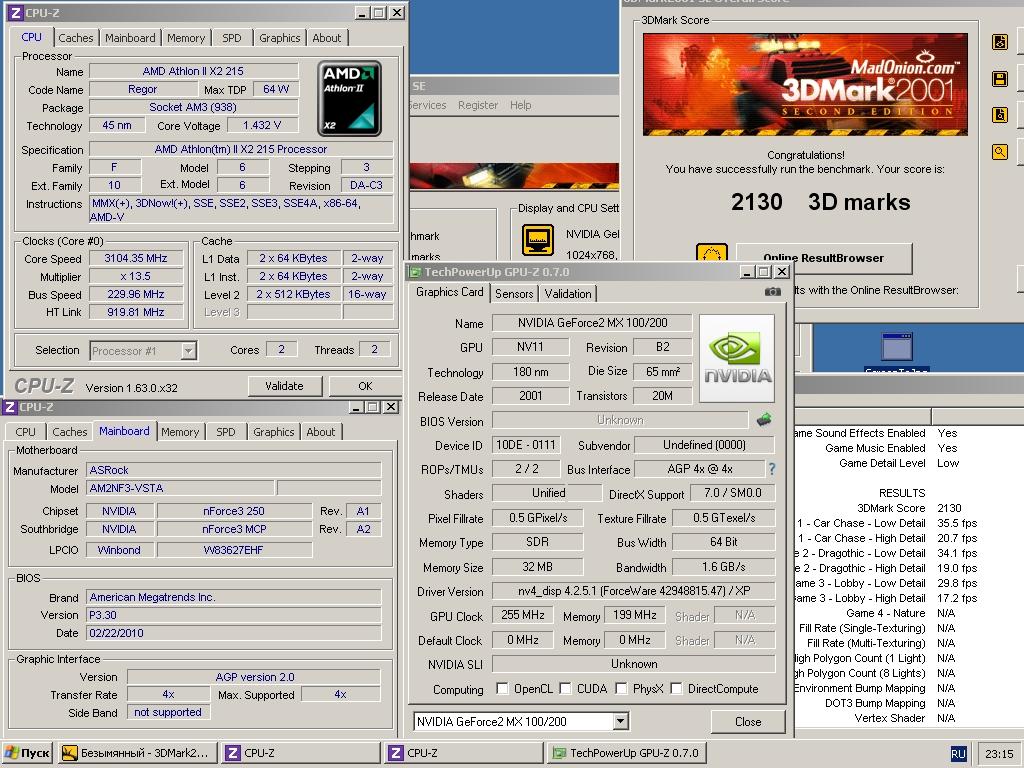The image size is (1024, 768).
Task: Open Caches tab in lower CPU-Z window
Action: 69,432
